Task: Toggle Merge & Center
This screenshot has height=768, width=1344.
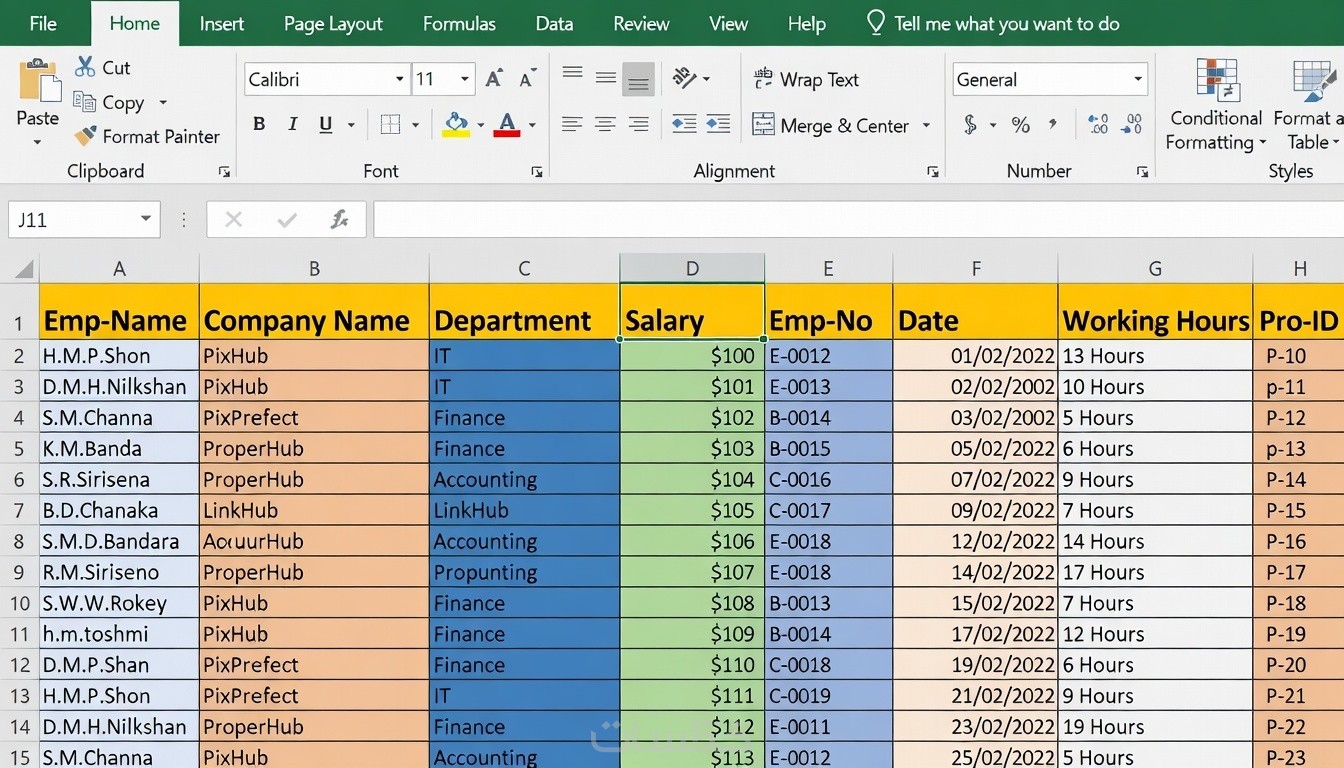Action: (x=830, y=125)
